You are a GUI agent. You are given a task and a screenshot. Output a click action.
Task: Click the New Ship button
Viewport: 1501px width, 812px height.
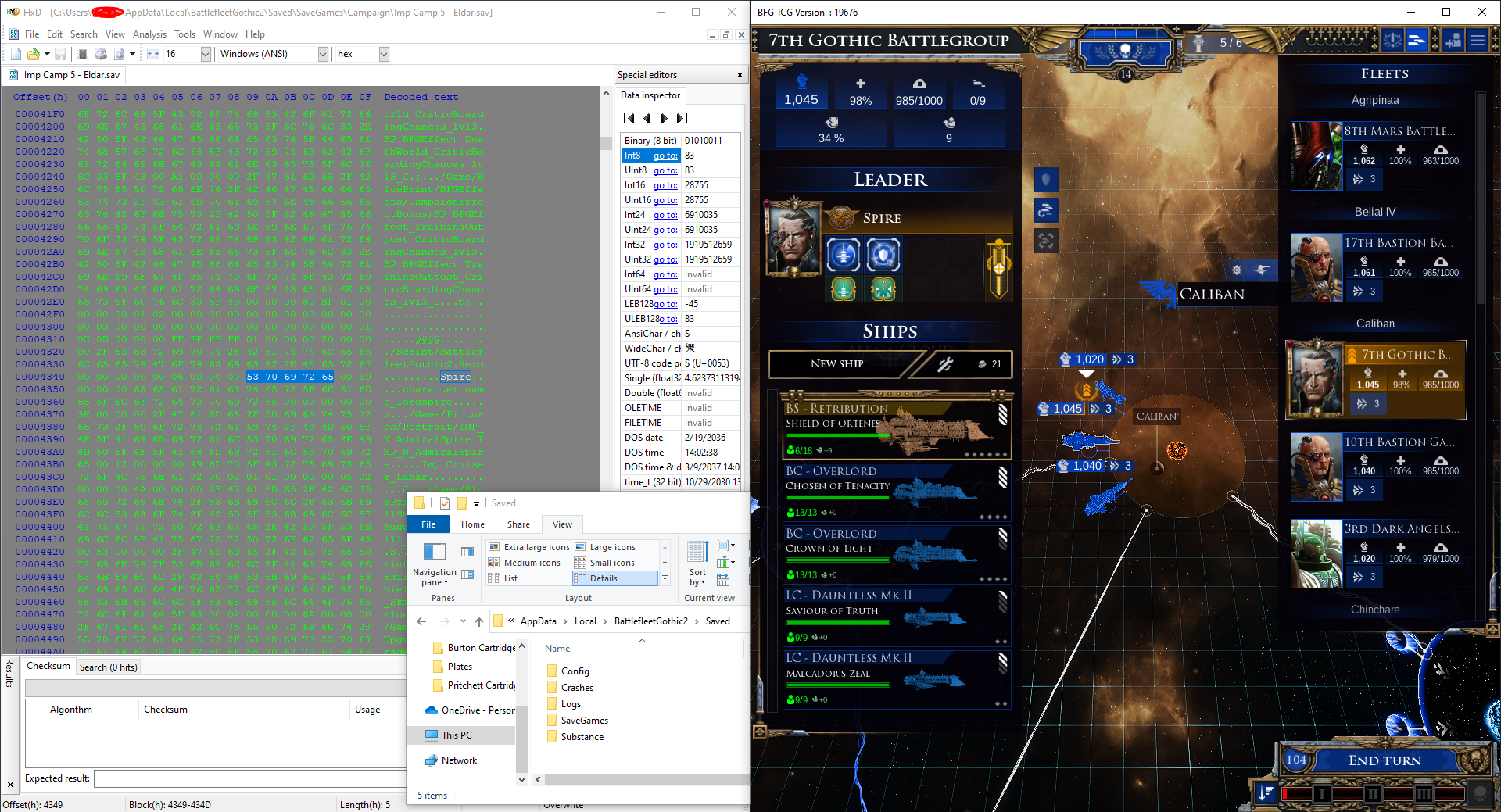(837, 364)
